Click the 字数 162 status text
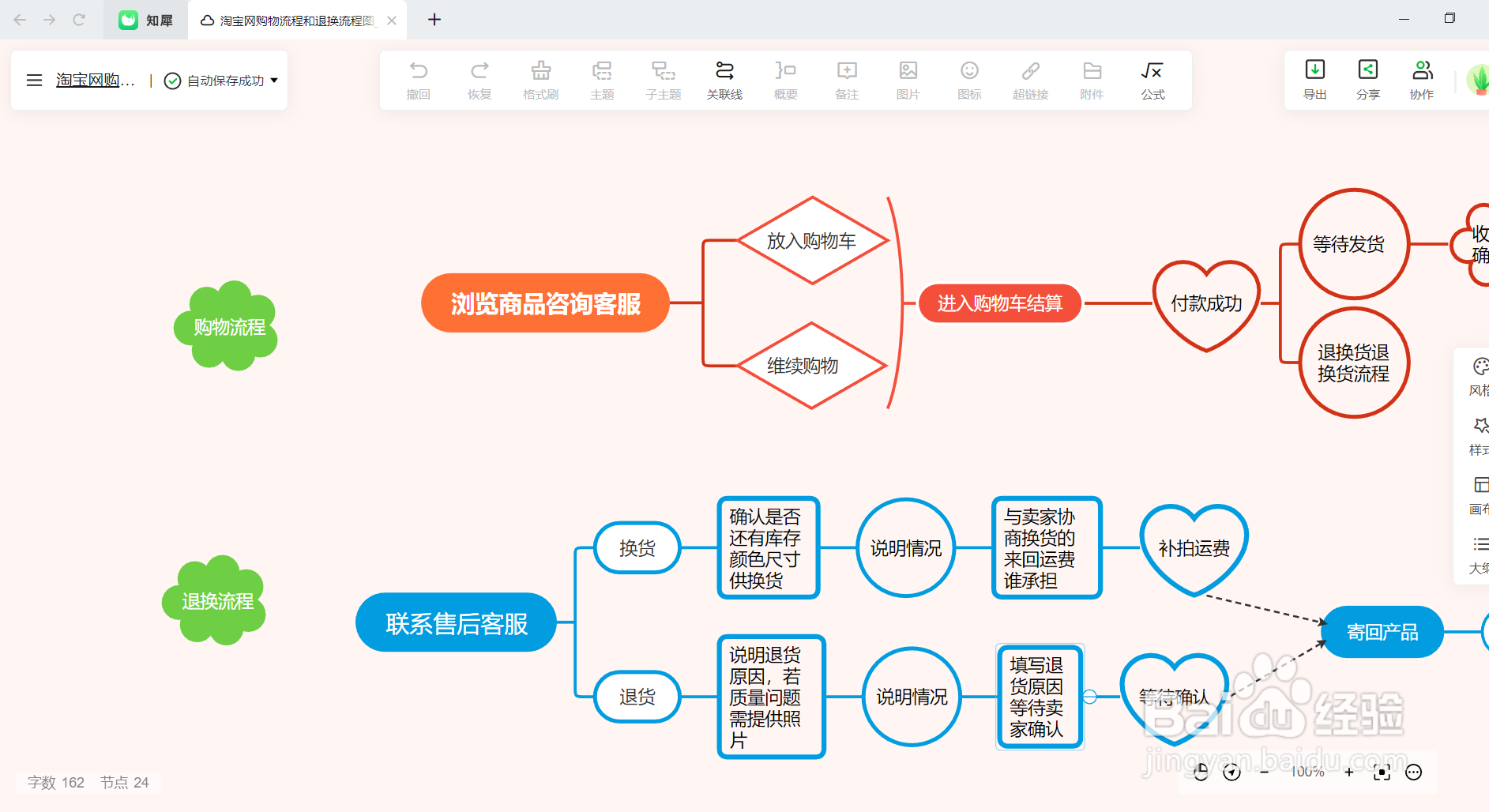Viewport: 1489px width, 812px height. (55, 783)
